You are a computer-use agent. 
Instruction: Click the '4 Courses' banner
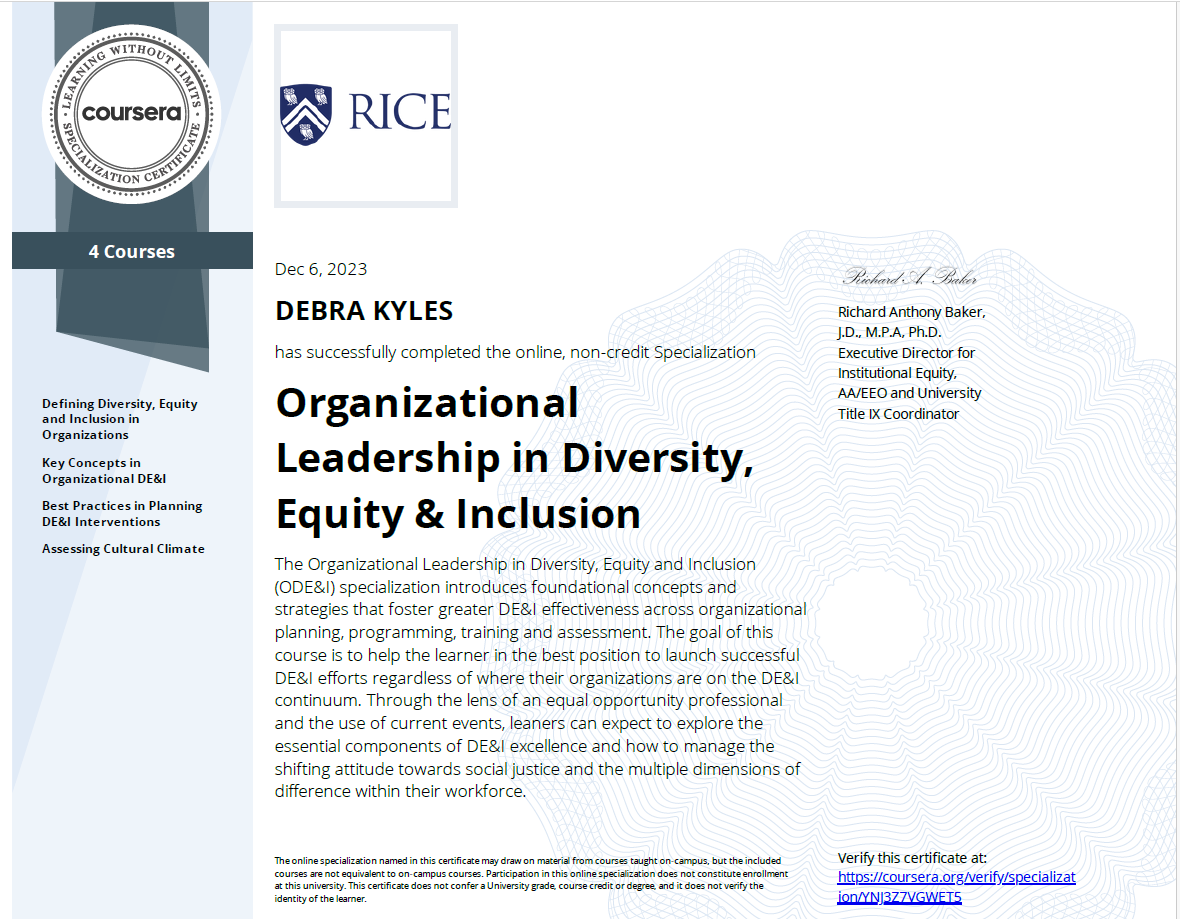point(131,251)
